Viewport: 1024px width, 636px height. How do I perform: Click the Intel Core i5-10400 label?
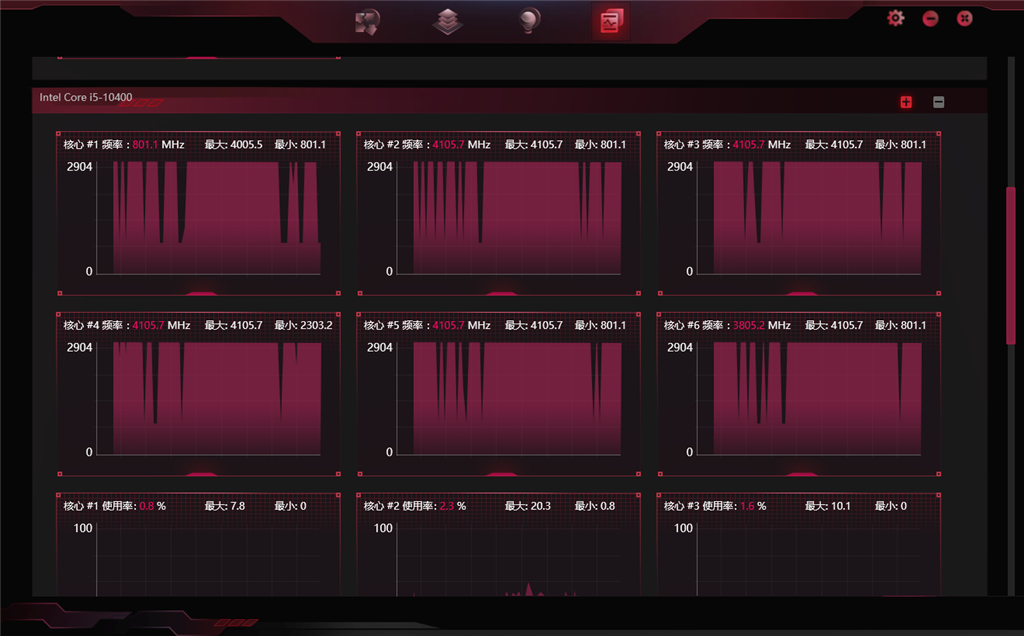89,98
